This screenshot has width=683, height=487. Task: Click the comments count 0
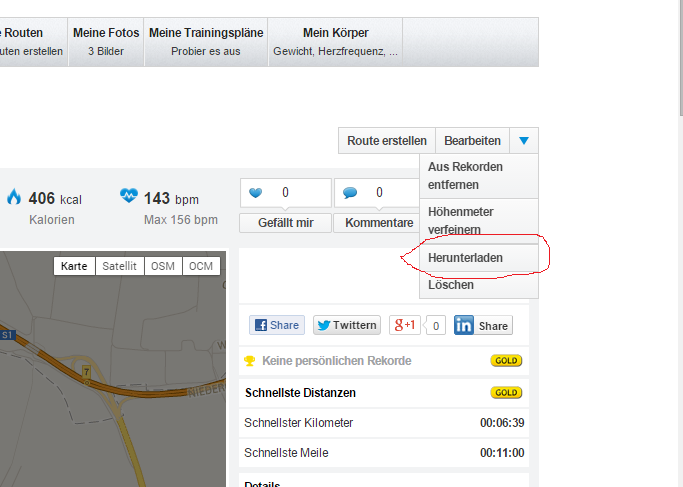pyautogui.click(x=379, y=193)
